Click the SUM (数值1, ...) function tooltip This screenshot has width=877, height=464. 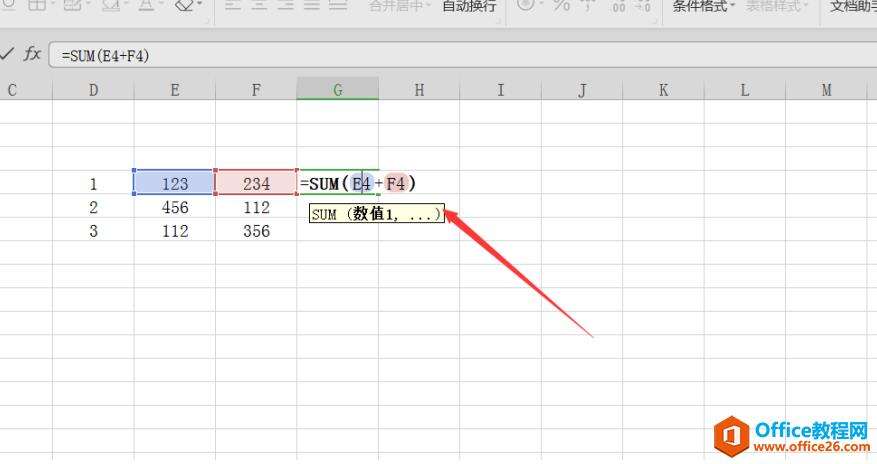click(x=377, y=214)
